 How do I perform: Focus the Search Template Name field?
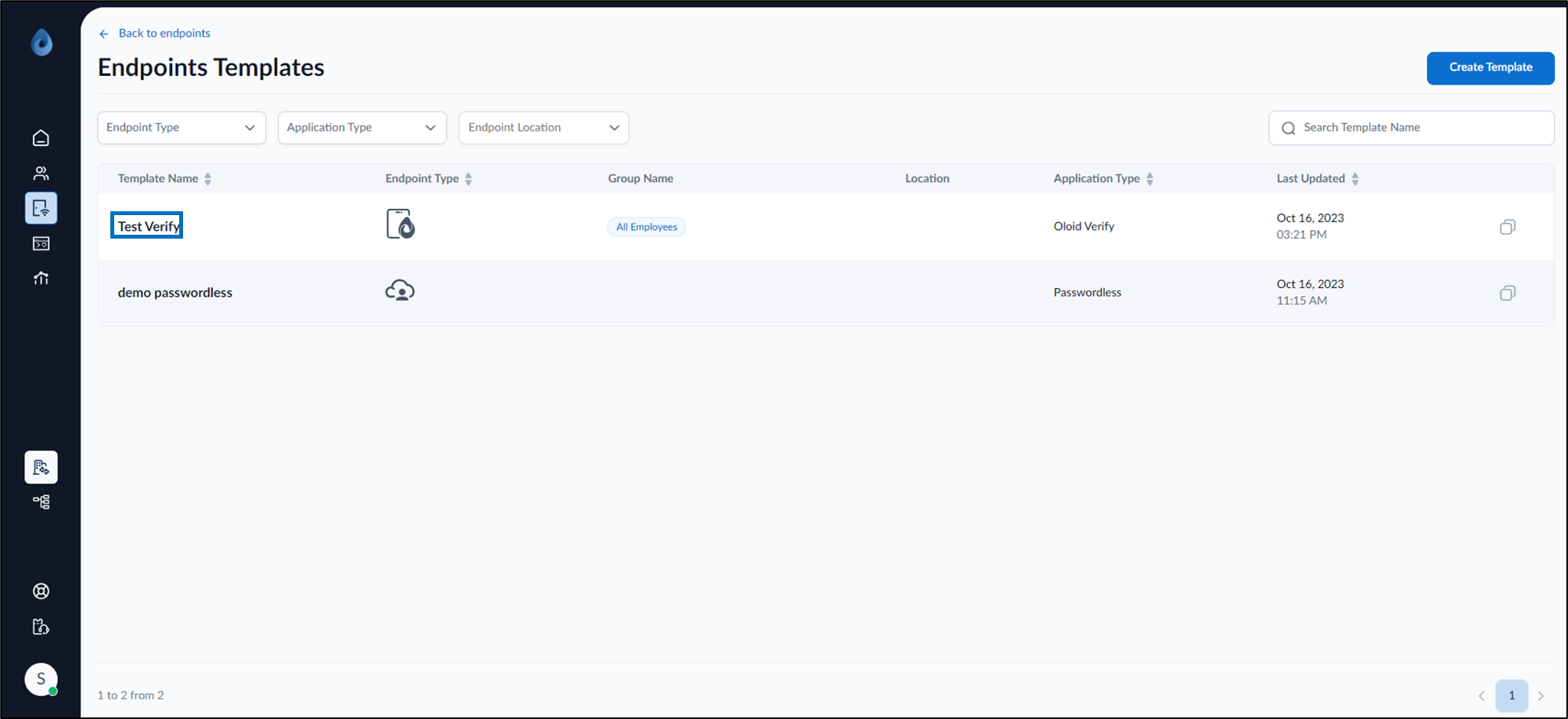coord(1412,128)
